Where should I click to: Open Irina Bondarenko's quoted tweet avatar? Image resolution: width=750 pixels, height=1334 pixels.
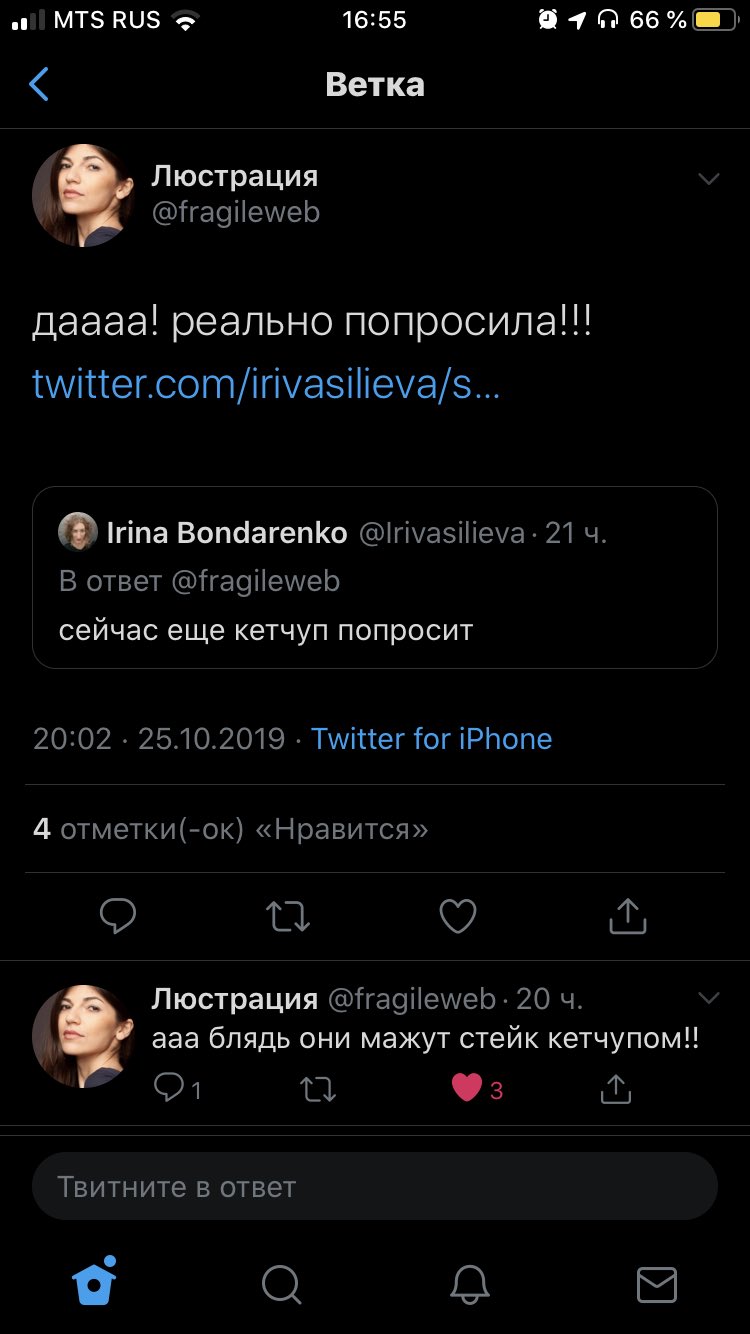[x=78, y=533]
